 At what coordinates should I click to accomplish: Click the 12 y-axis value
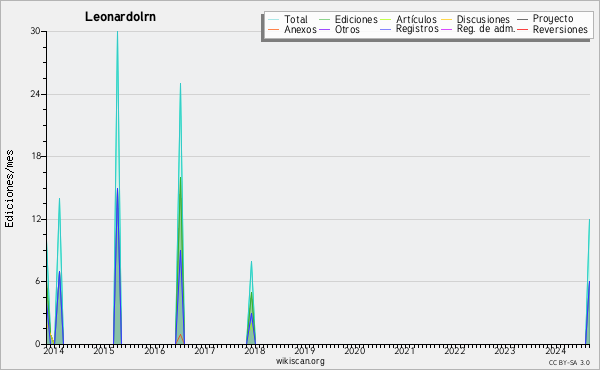(36, 219)
